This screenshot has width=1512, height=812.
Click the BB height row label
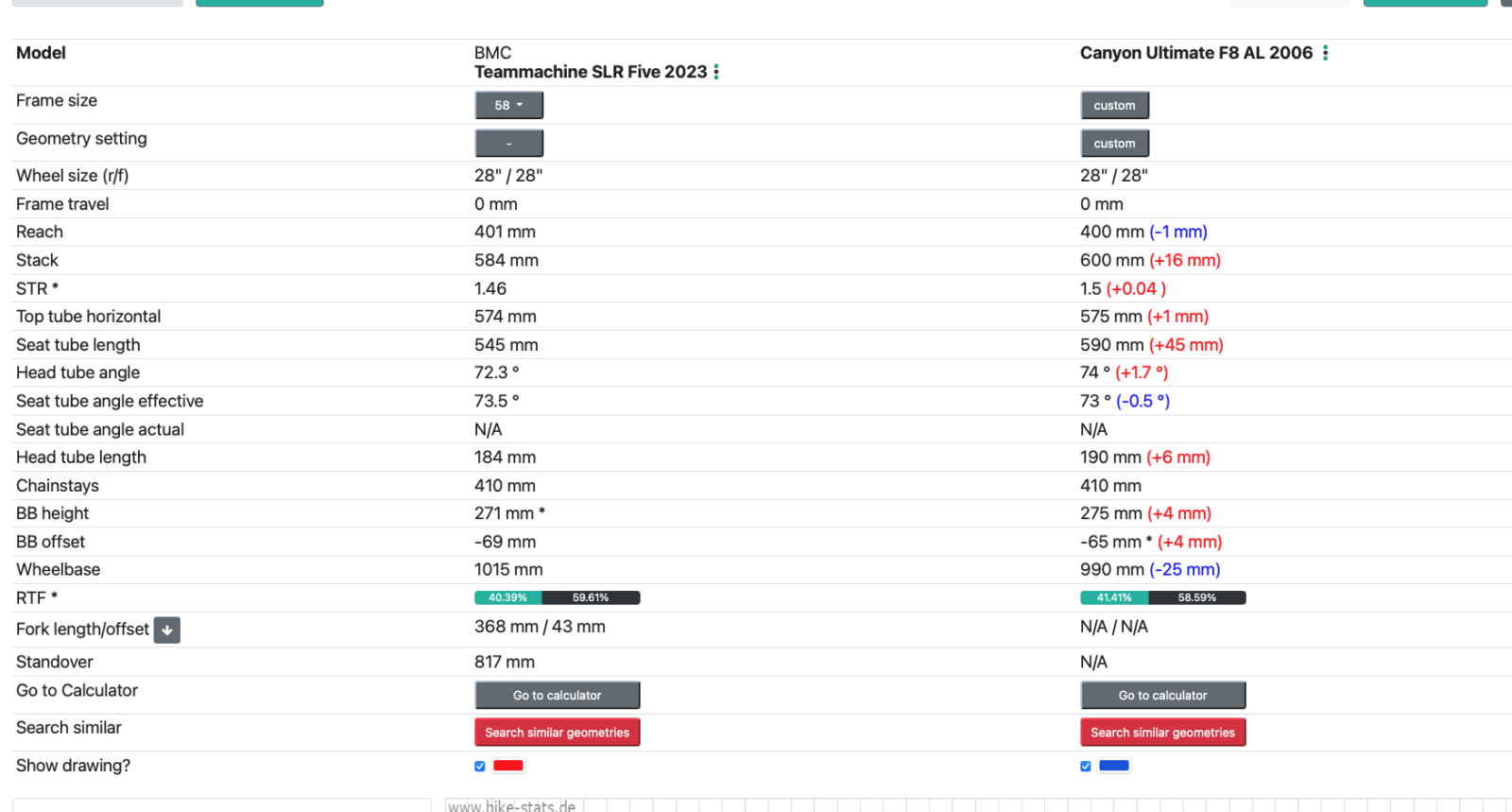point(52,513)
